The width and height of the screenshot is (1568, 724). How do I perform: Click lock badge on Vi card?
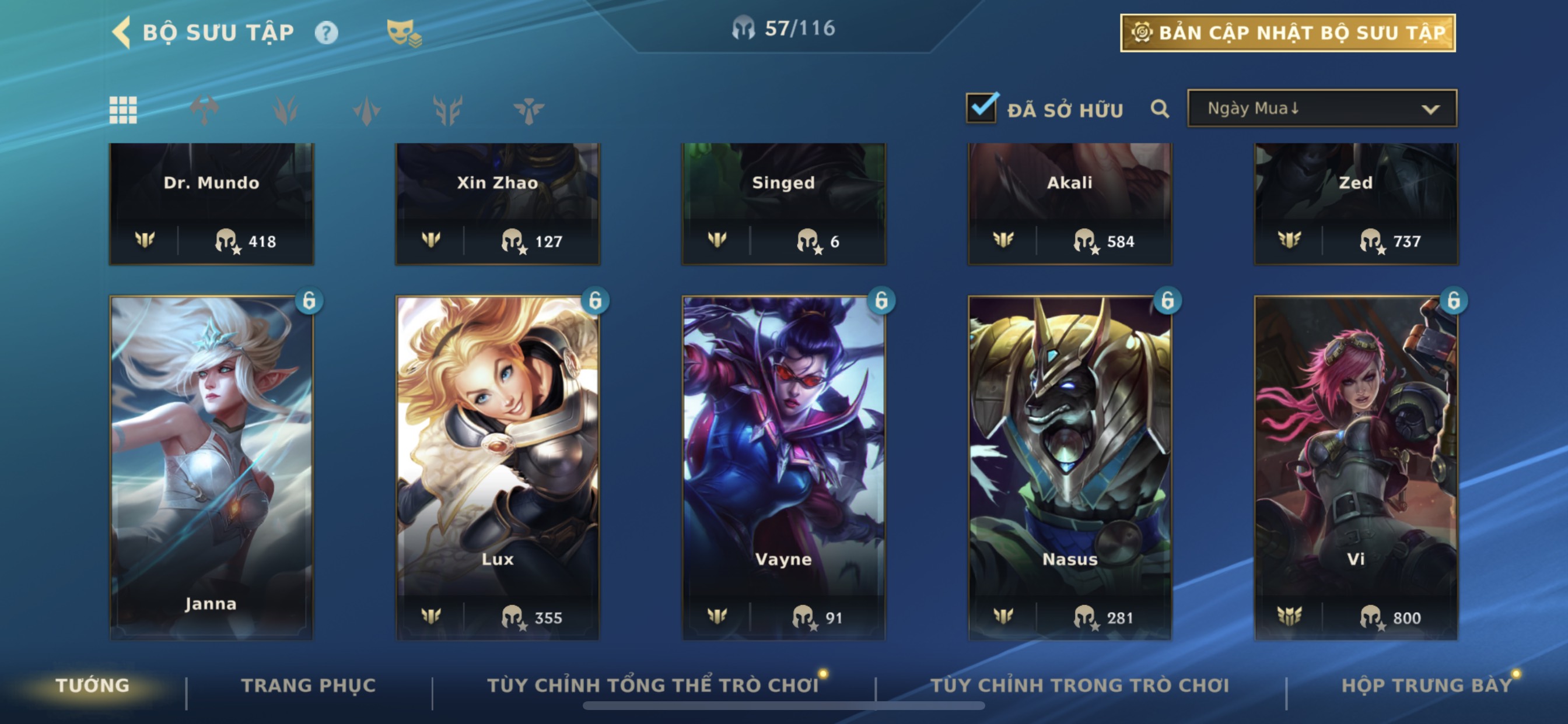click(1454, 301)
